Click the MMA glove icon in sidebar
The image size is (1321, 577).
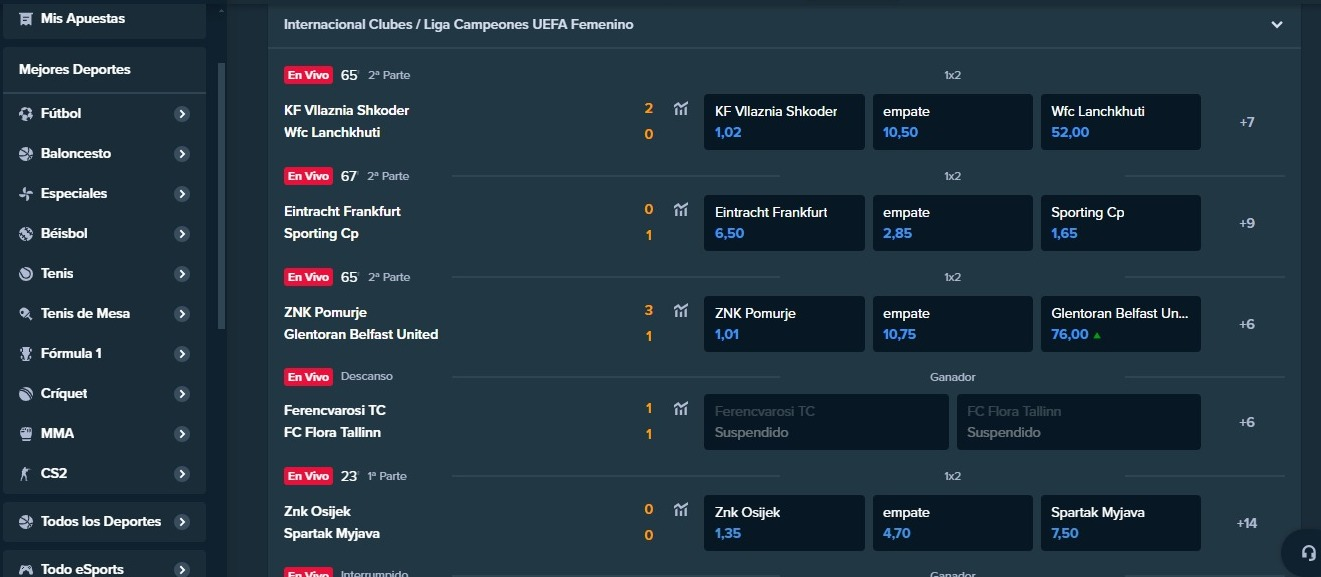click(x=26, y=434)
